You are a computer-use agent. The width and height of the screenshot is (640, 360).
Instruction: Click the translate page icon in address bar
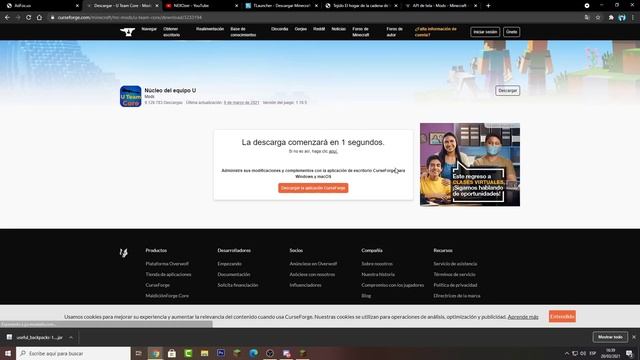587,18
